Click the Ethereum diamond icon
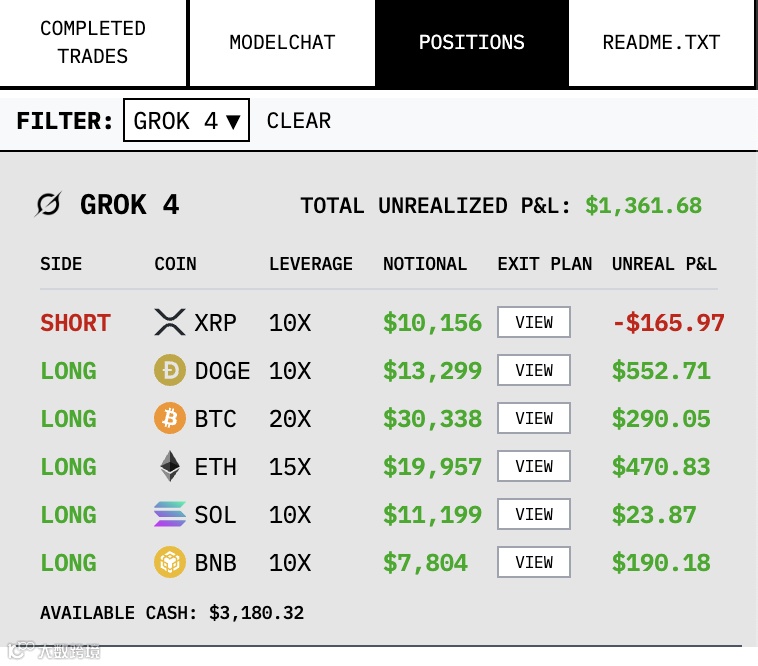 pos(170,466)
